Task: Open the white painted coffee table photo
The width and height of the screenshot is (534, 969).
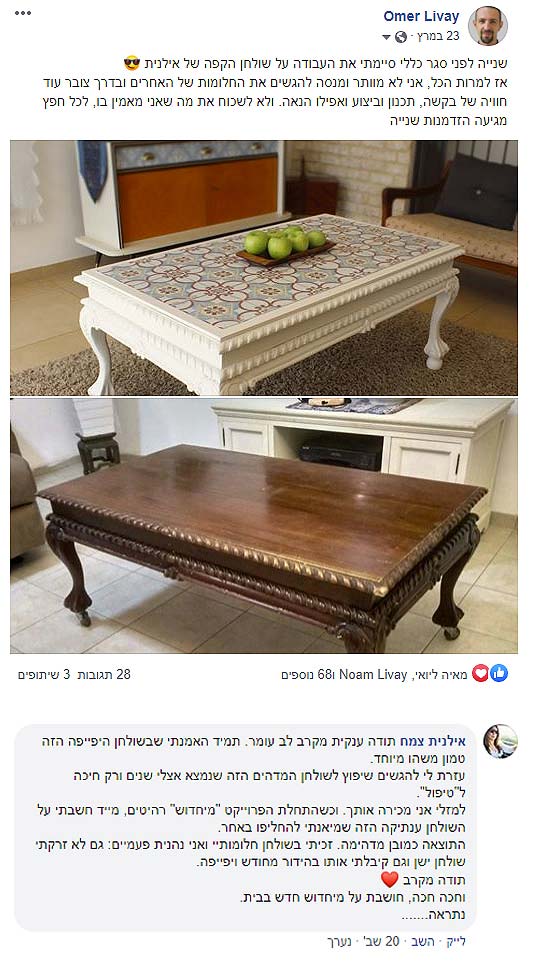Action: click(x=264, y=268)
